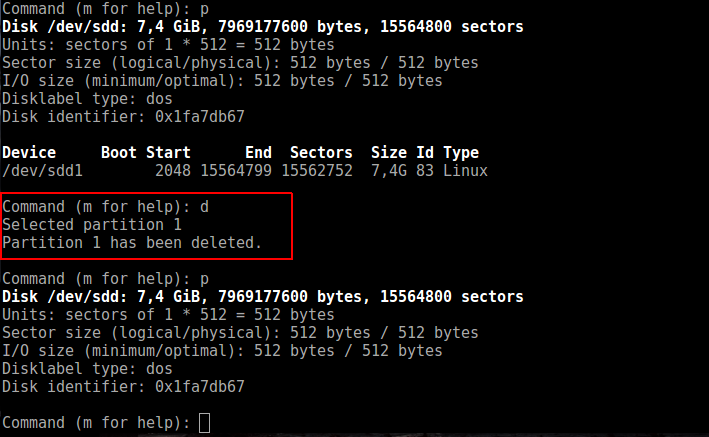The image size is (709, 437).
Task: Select the Id column header
Action: (424, 153)
